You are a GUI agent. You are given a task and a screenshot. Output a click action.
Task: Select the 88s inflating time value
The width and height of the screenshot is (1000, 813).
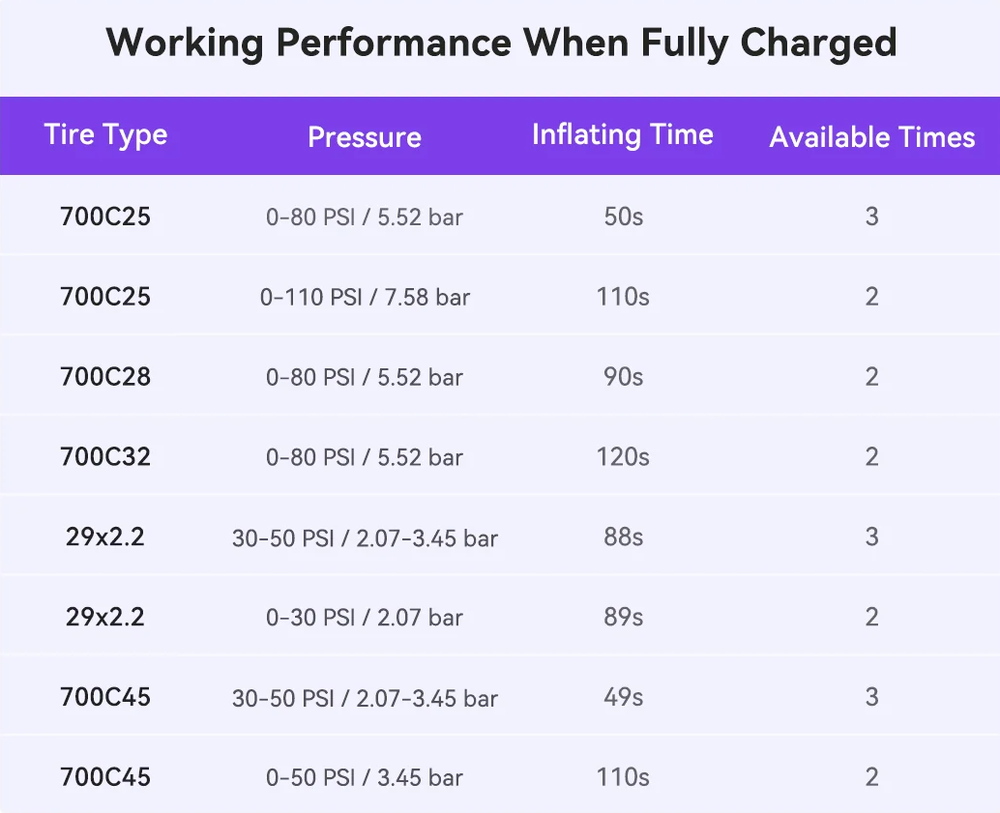point(623,537)
